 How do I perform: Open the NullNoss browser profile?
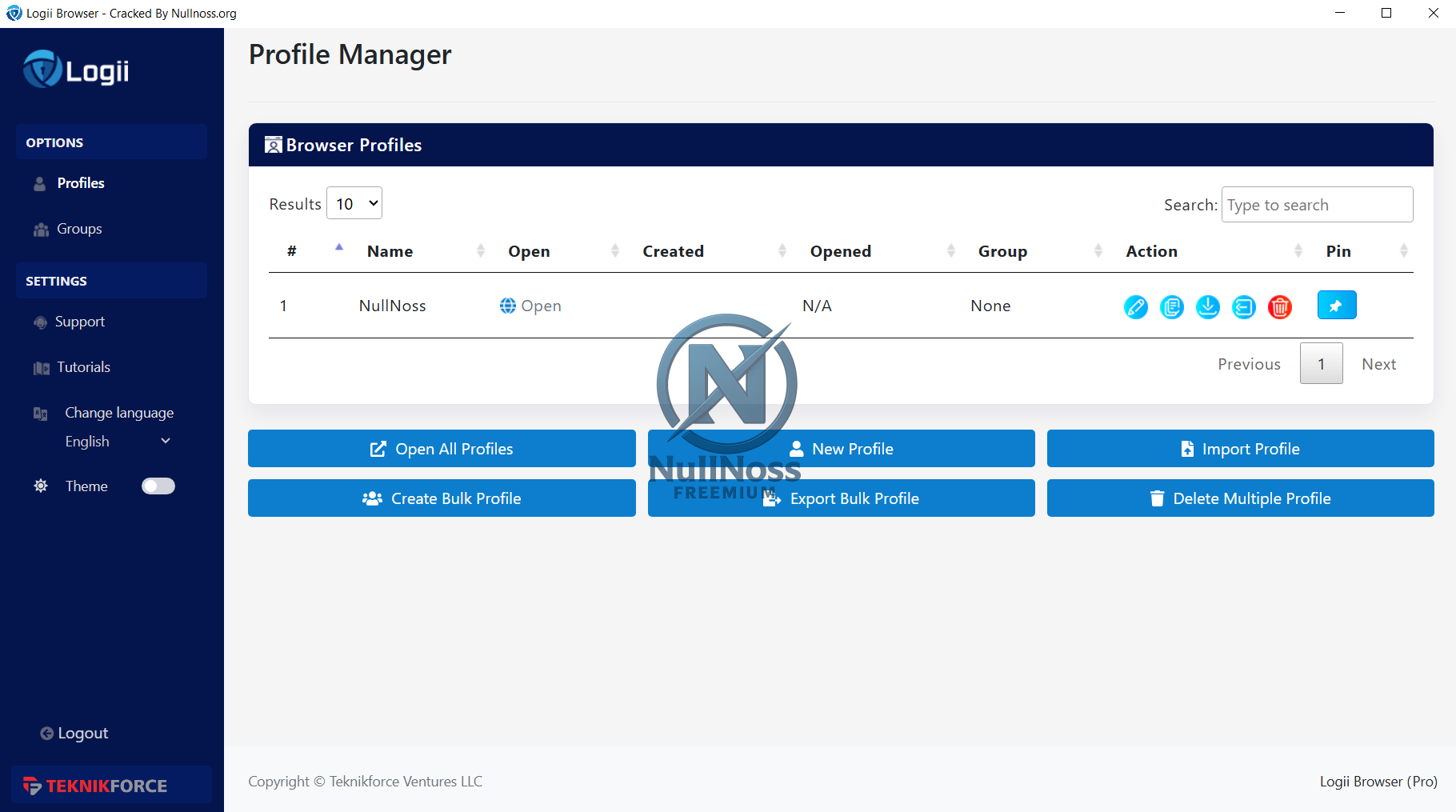point(530,306)
